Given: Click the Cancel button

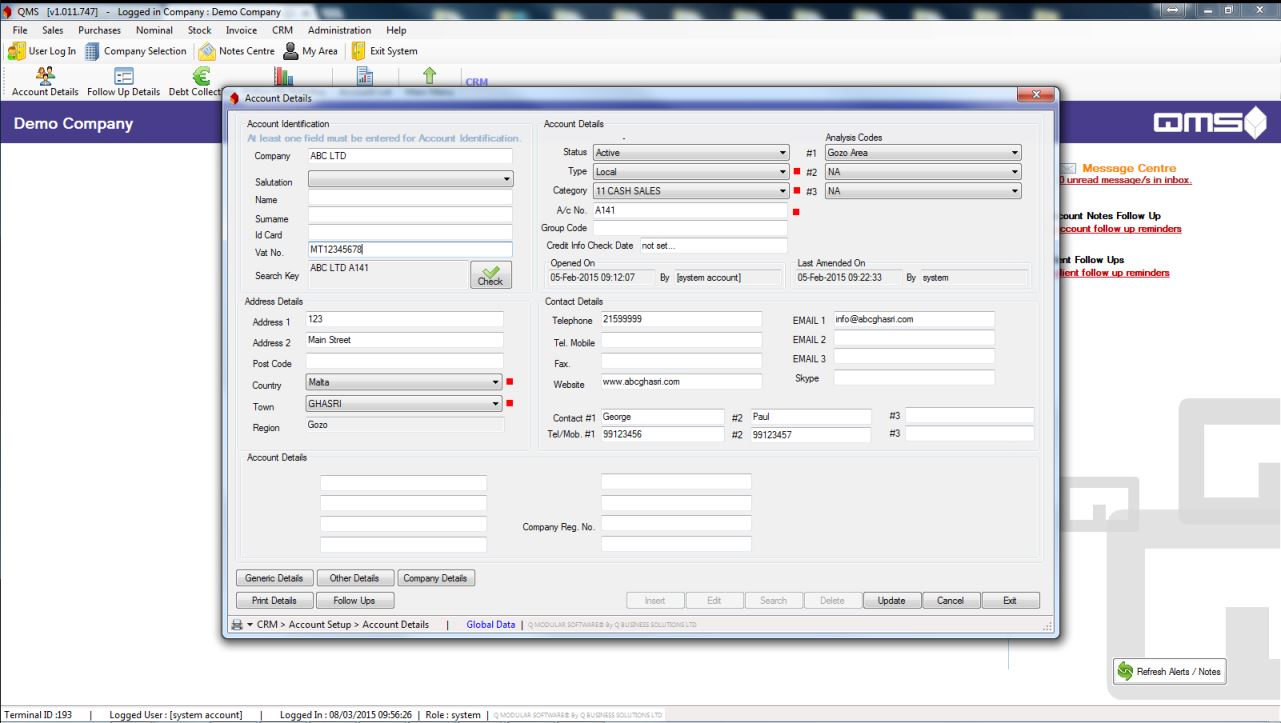Looking at the screenshot, I should point(950,601).
